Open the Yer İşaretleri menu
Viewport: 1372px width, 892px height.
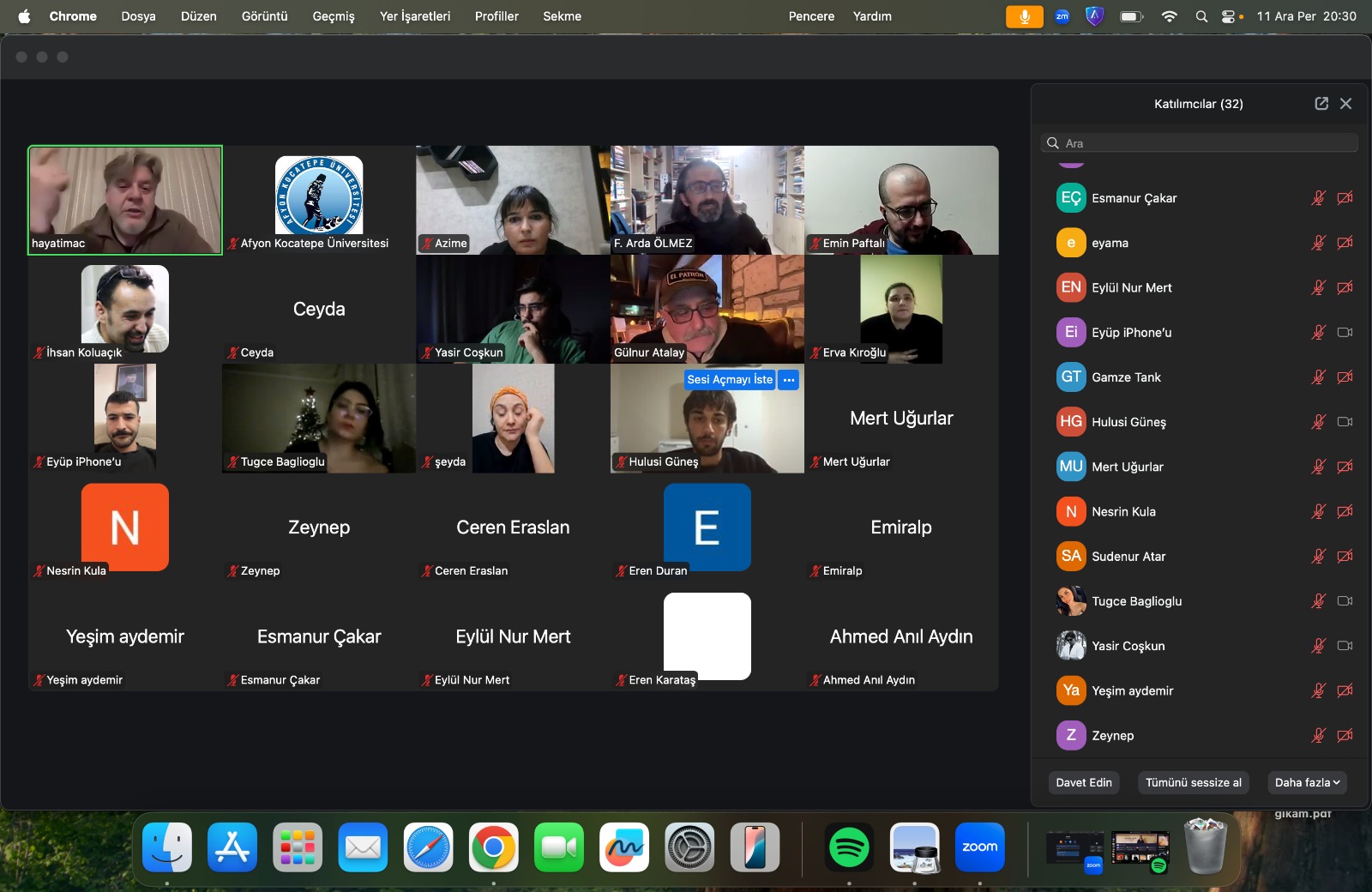(x=415, y=16)
